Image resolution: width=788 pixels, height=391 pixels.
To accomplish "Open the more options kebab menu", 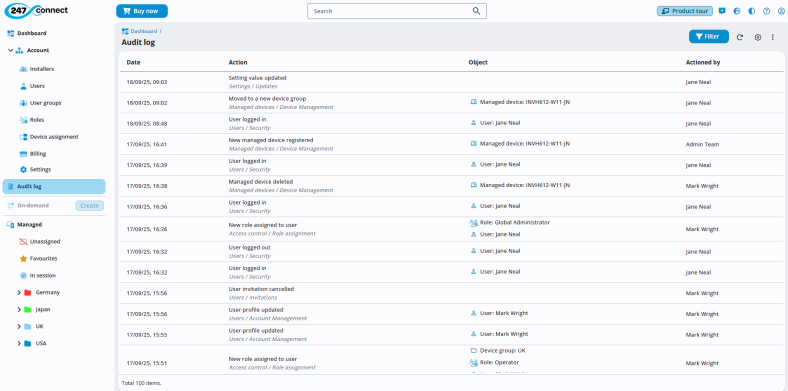I will 773,37.
